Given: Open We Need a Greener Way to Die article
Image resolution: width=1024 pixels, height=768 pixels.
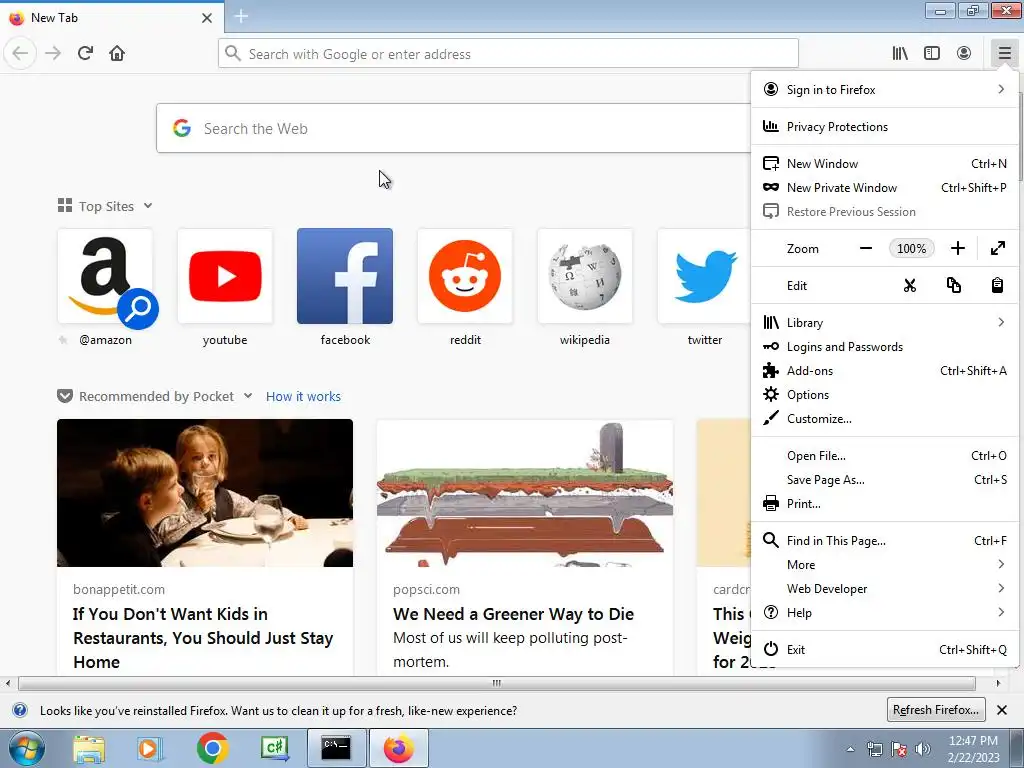Looking at the screenshot, I should tap(525, 547).
